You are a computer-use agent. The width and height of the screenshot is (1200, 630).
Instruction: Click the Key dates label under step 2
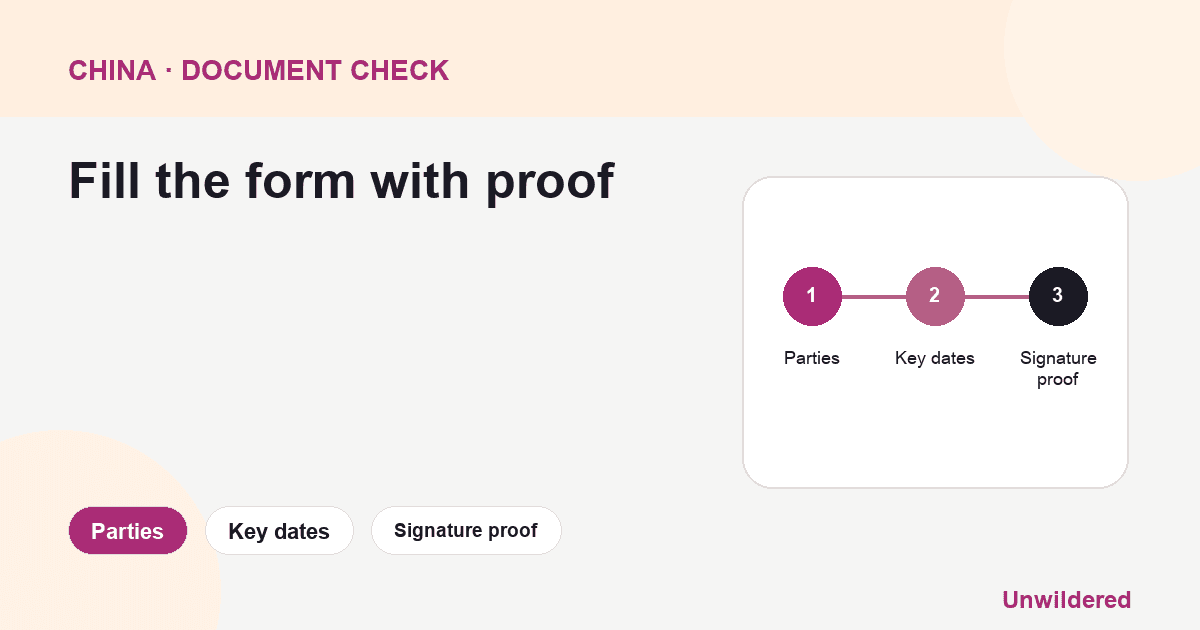coord(934,358)
